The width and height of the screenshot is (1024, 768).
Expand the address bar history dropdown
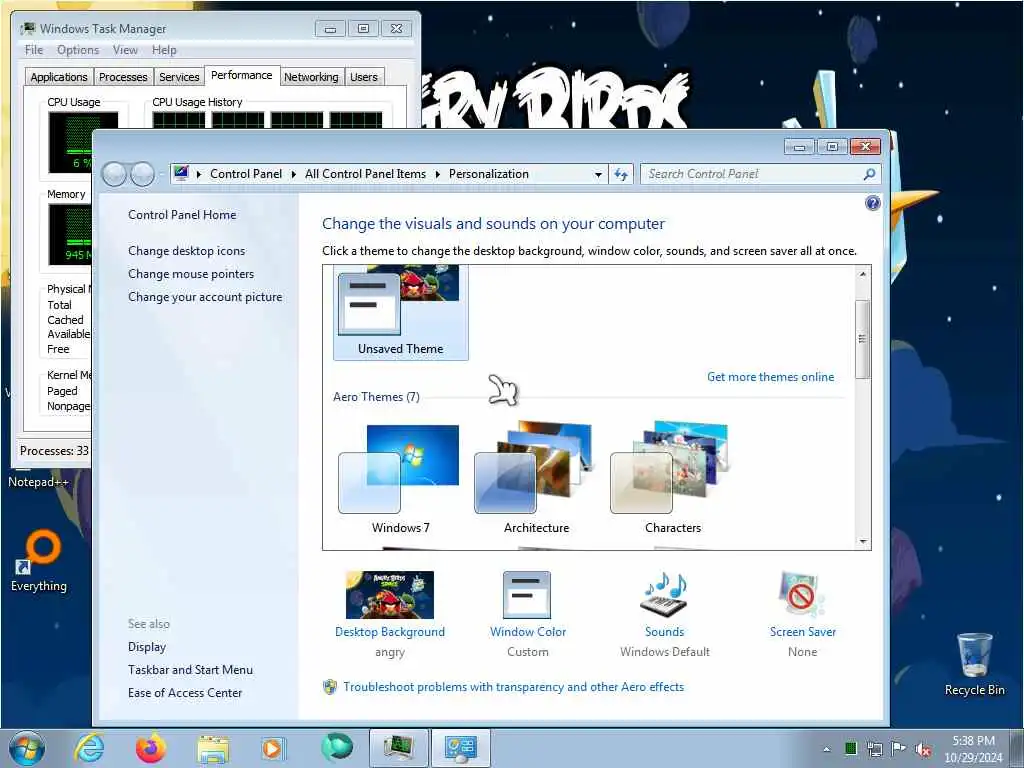point(598,174)
